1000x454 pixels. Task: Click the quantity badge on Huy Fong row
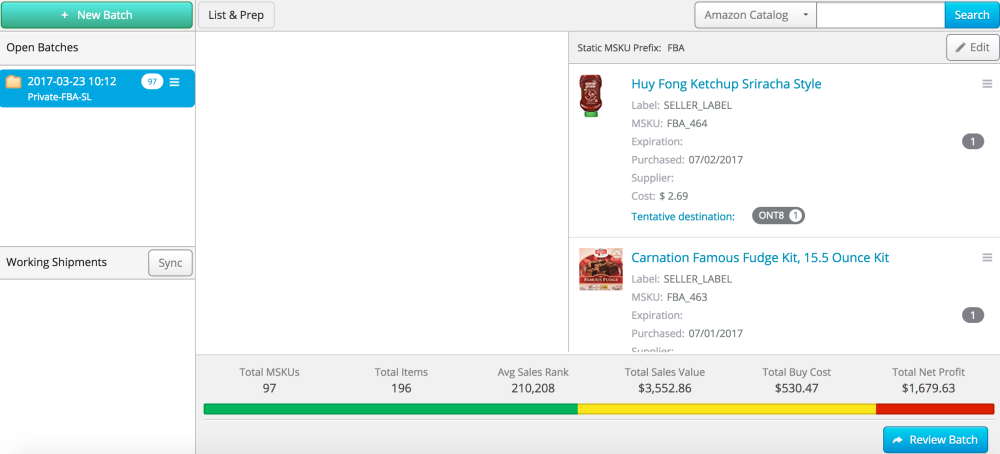coord(973,142)
